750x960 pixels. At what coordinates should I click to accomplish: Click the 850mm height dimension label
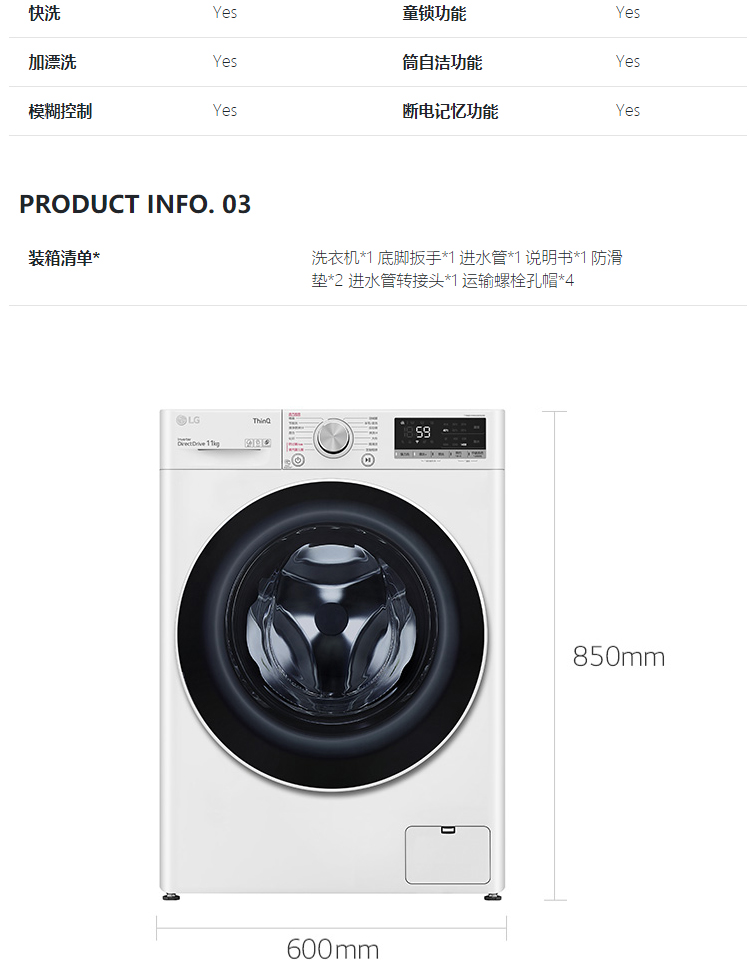click(618, 657)
